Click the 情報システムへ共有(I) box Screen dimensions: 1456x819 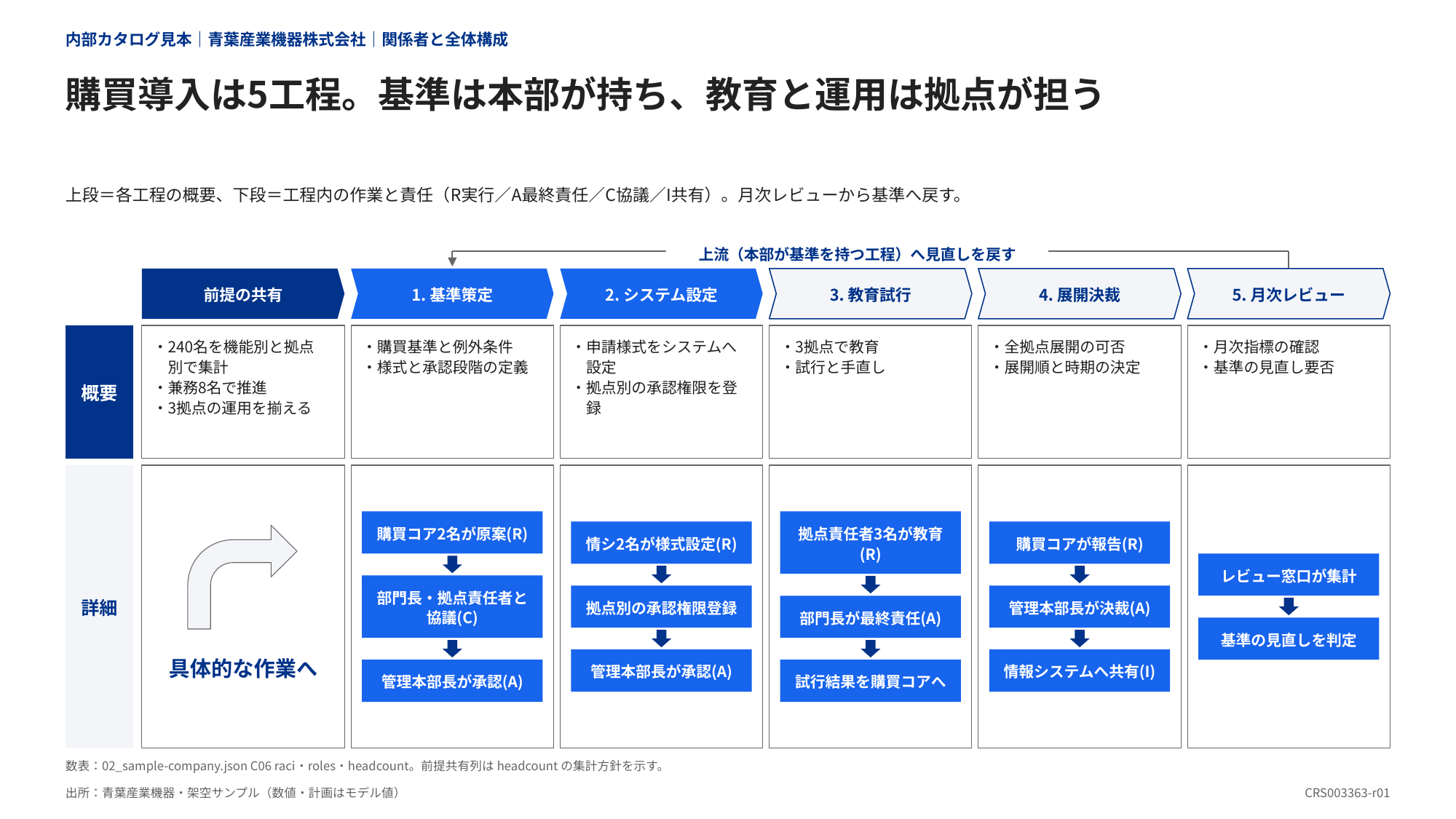coord(1080,670)
